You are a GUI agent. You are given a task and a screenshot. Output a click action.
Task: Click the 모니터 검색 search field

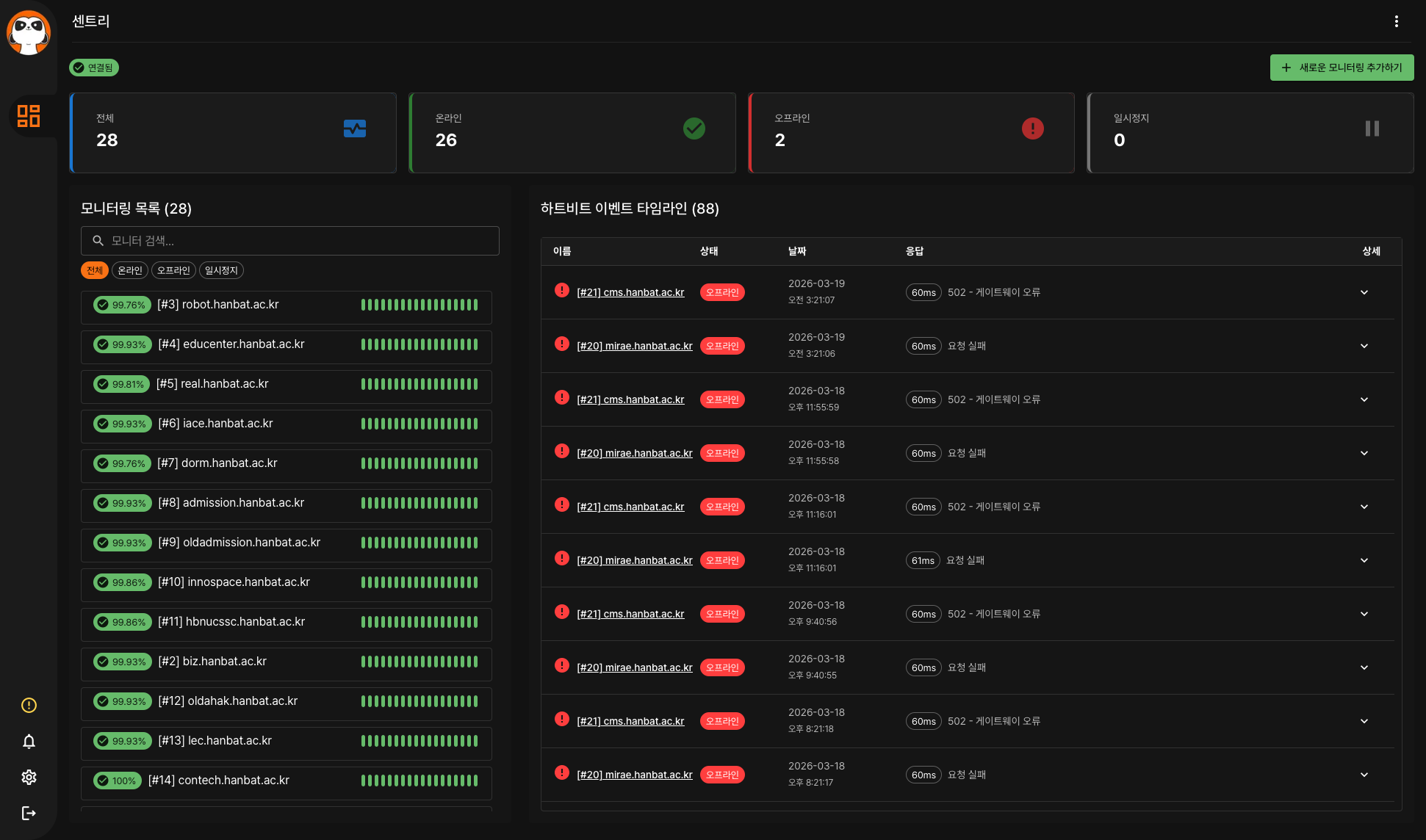(x=290, y=241)
